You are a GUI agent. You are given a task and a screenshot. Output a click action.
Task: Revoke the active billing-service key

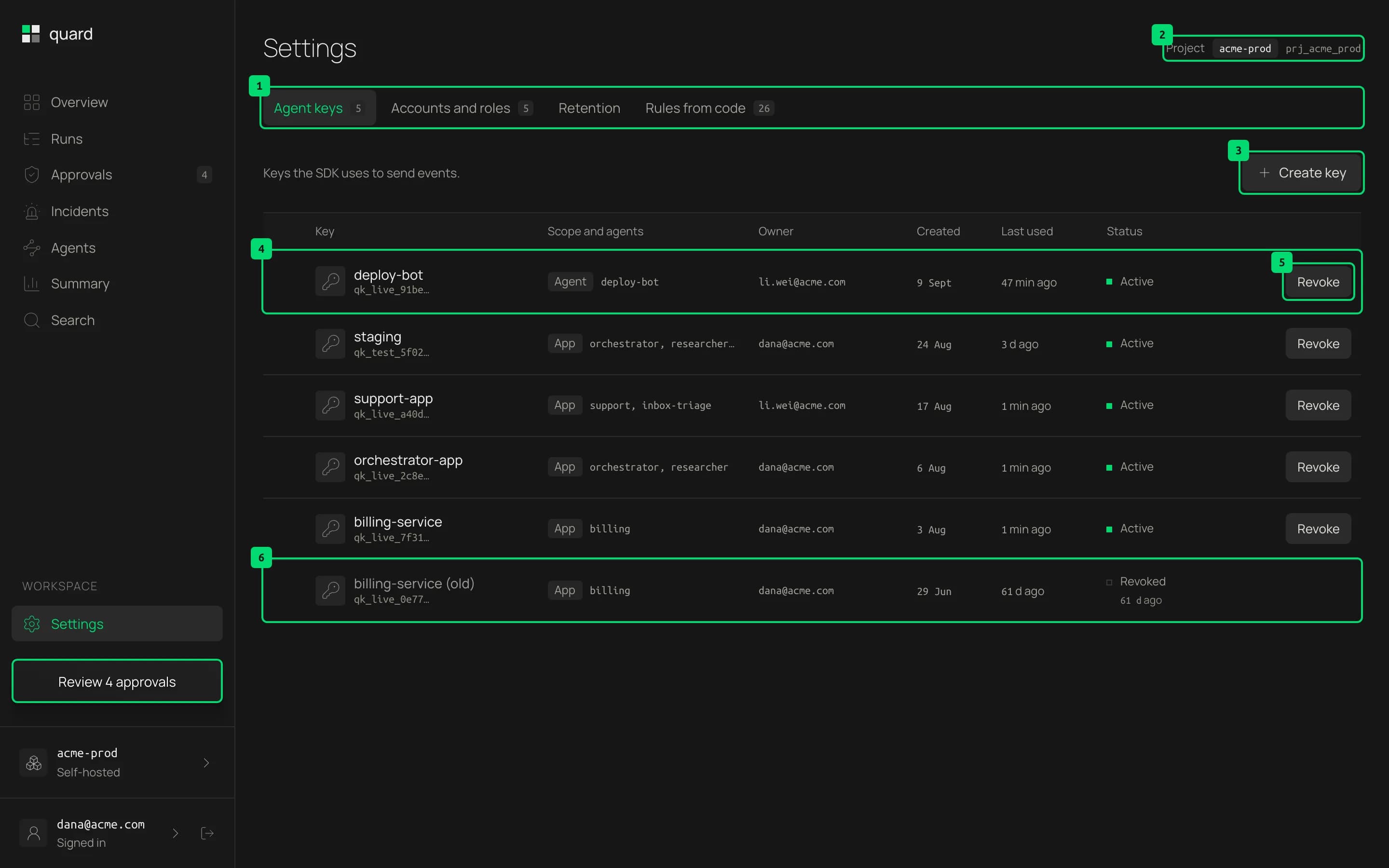1318,529
